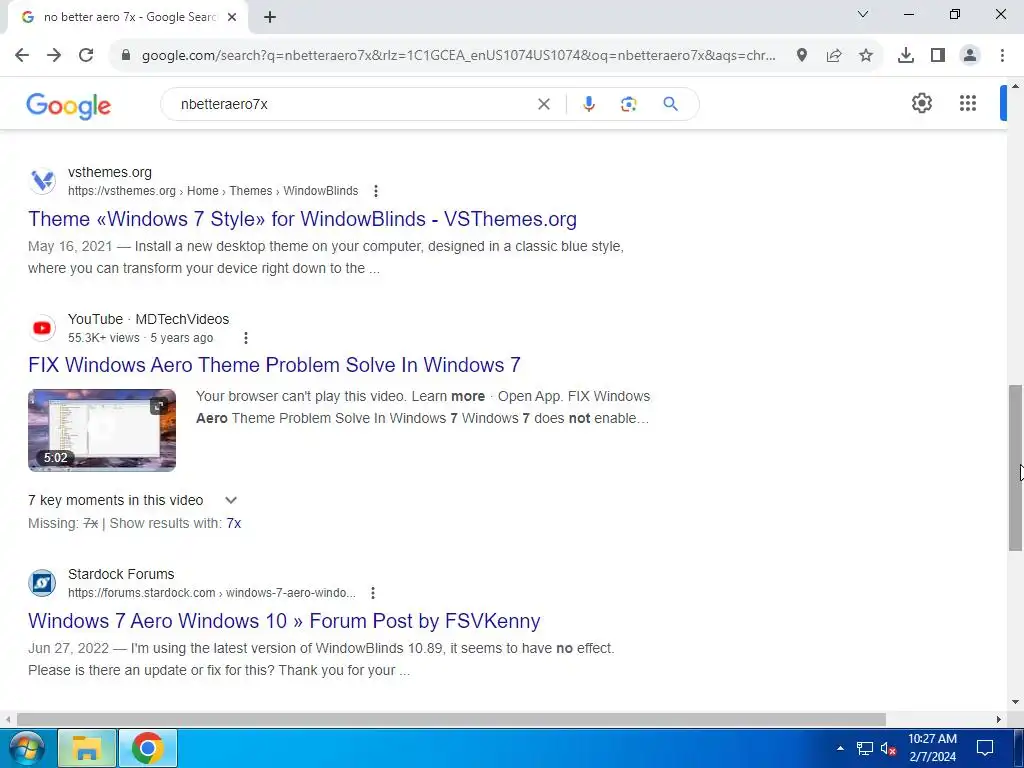Image resolution: width=1024 pixels, height=768 pixels.
Task: Open more options for Stardock Forums result
Action: [373, 593]
